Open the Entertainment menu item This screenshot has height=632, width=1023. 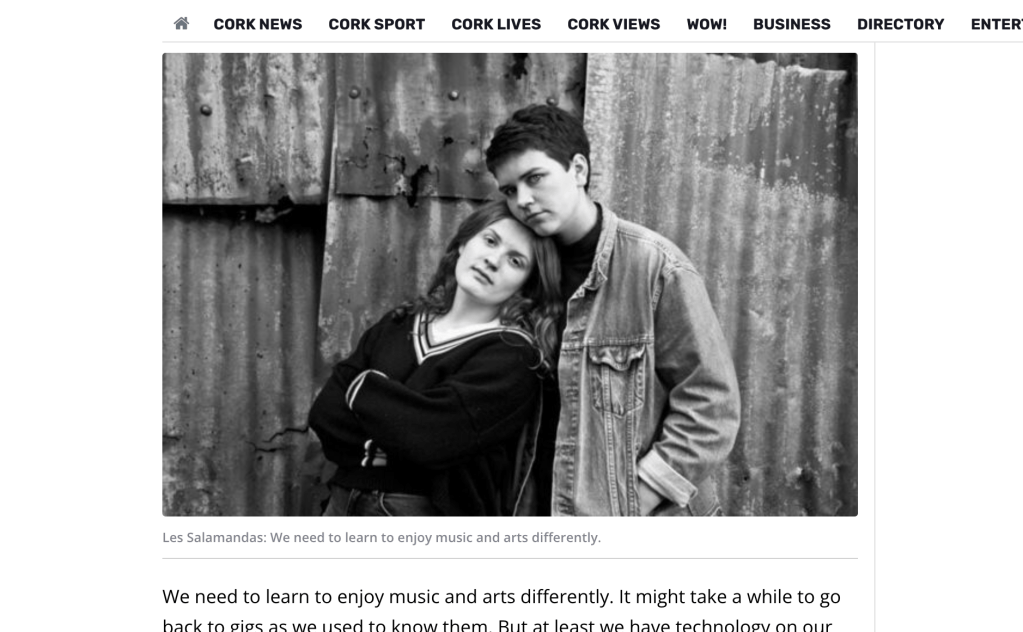996,24
